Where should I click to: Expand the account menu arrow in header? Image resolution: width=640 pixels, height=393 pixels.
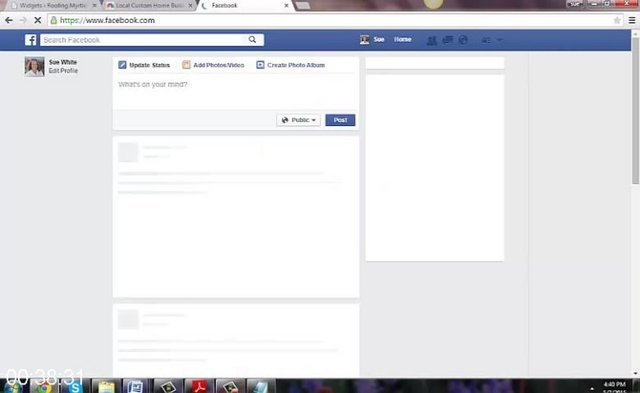coord(500,40)
